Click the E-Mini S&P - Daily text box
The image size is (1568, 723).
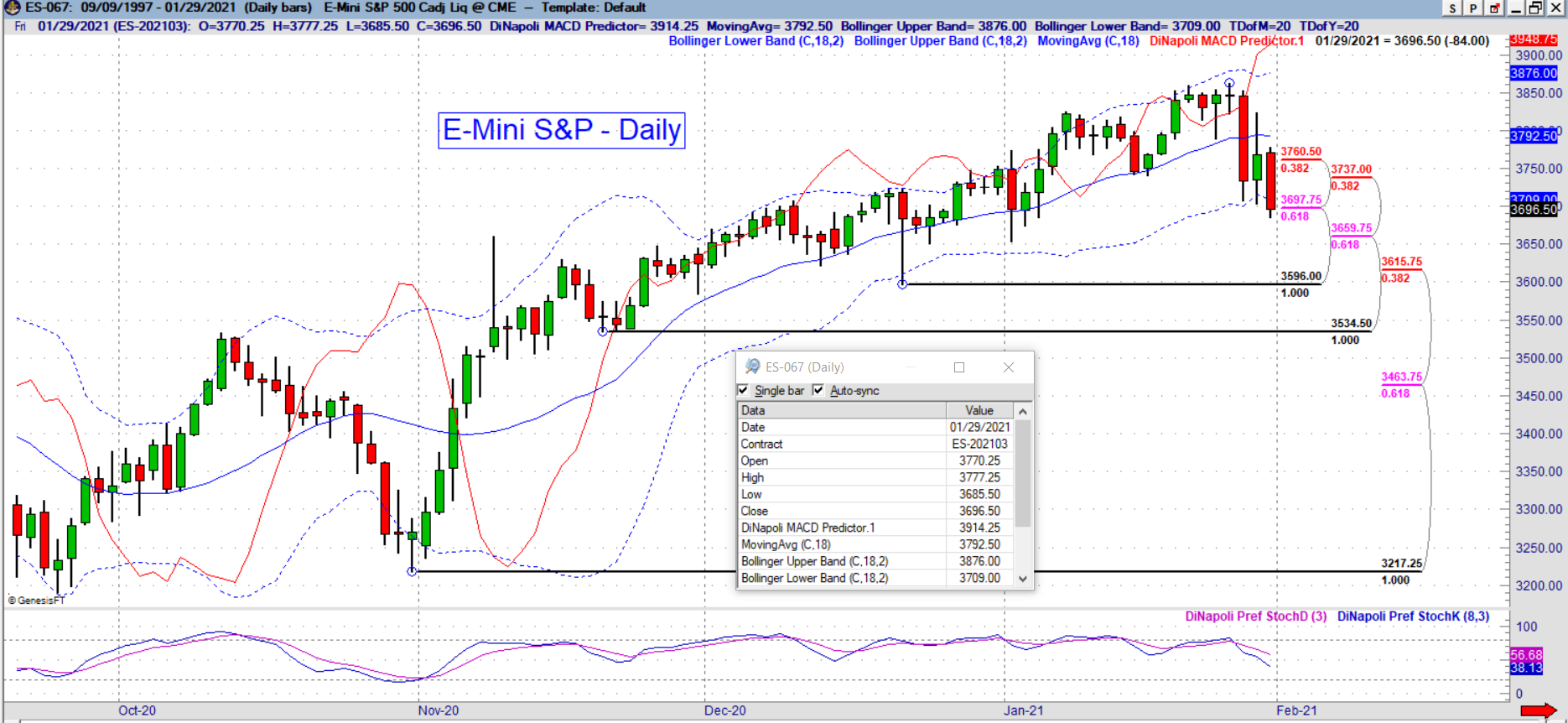562,130
